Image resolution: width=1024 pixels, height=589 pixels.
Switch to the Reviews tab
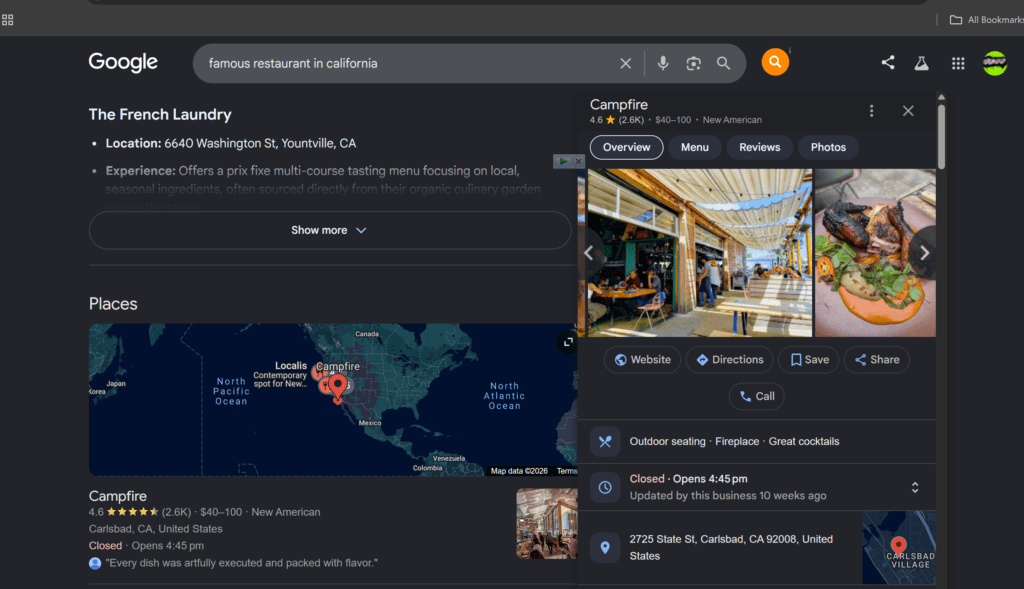point(760,148)
